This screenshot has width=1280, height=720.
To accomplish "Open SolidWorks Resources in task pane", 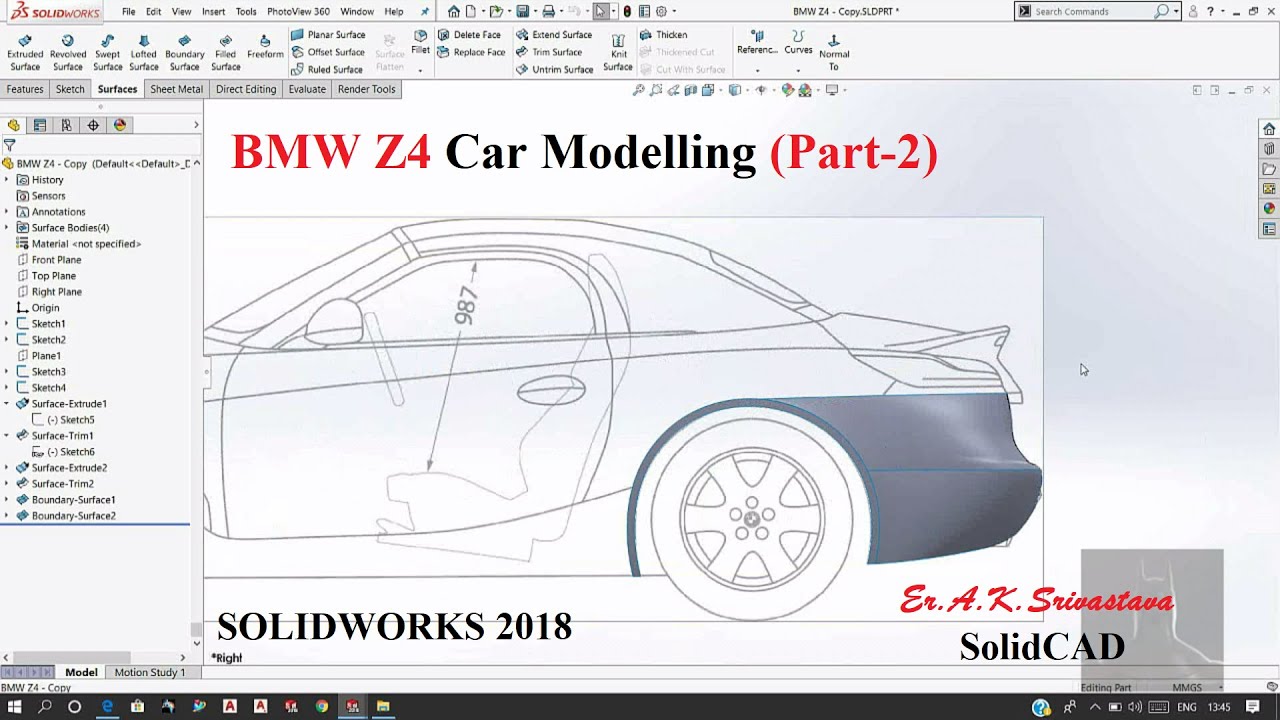I will click(1269, 129).
